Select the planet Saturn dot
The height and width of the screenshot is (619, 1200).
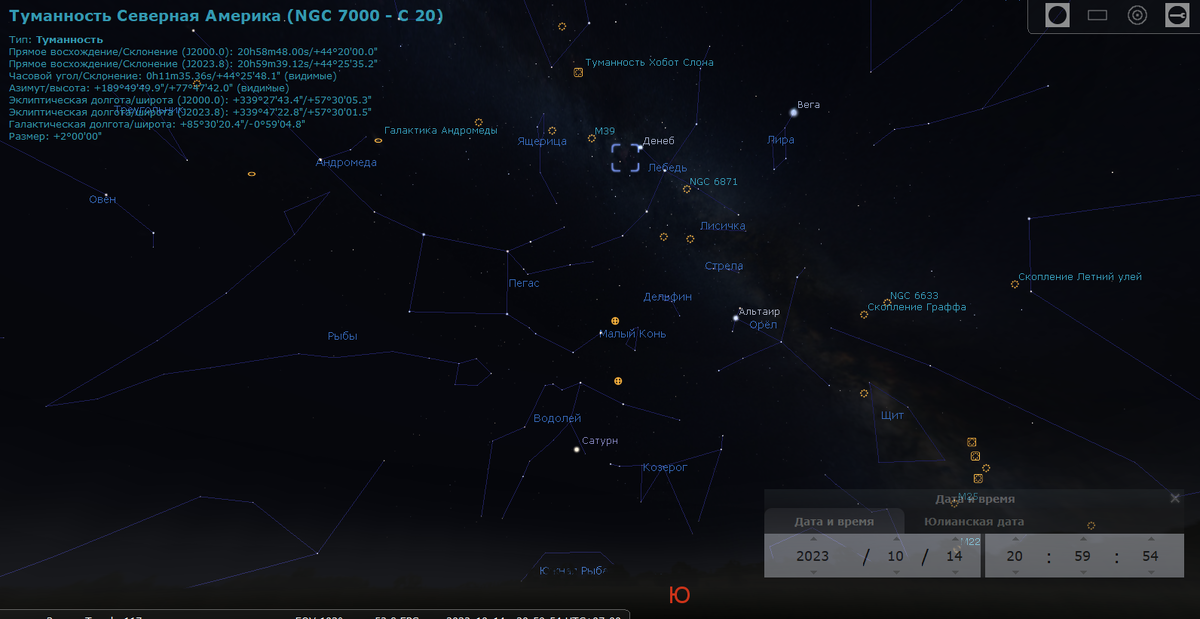(576, 450)
